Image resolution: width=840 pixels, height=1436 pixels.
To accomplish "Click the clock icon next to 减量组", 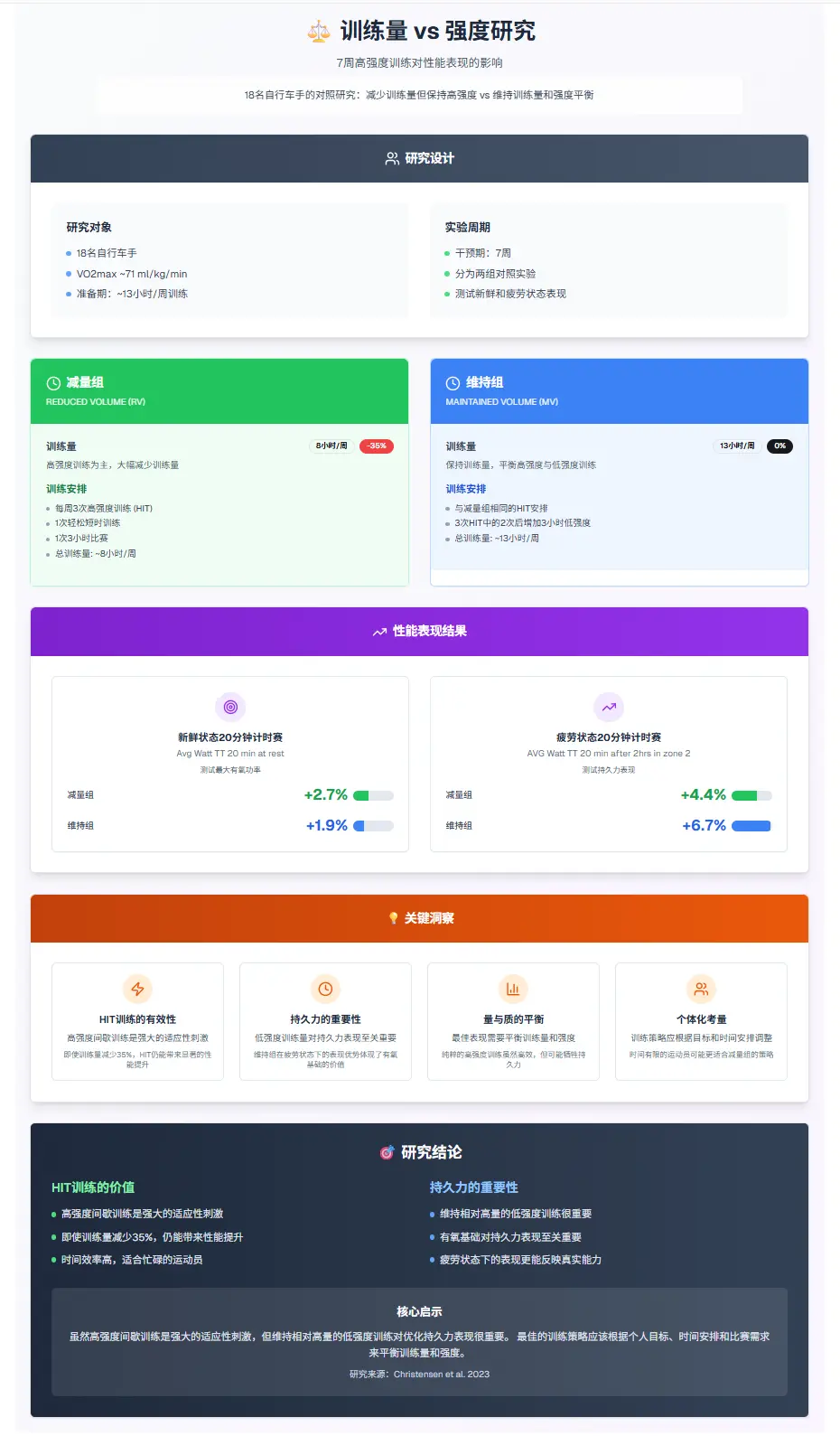I will pyautogui.click(x=53, y=383).
